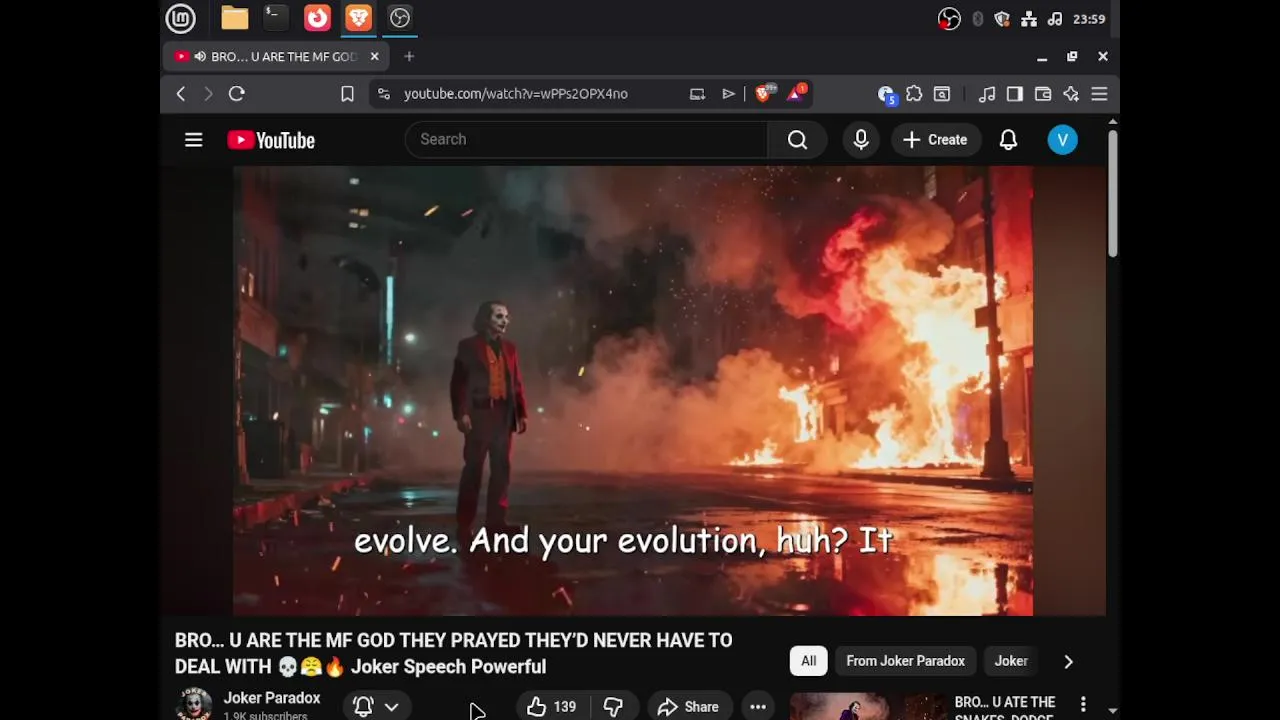
Task: Open OBS Studio from the panel
Action: tap(400, 18)
